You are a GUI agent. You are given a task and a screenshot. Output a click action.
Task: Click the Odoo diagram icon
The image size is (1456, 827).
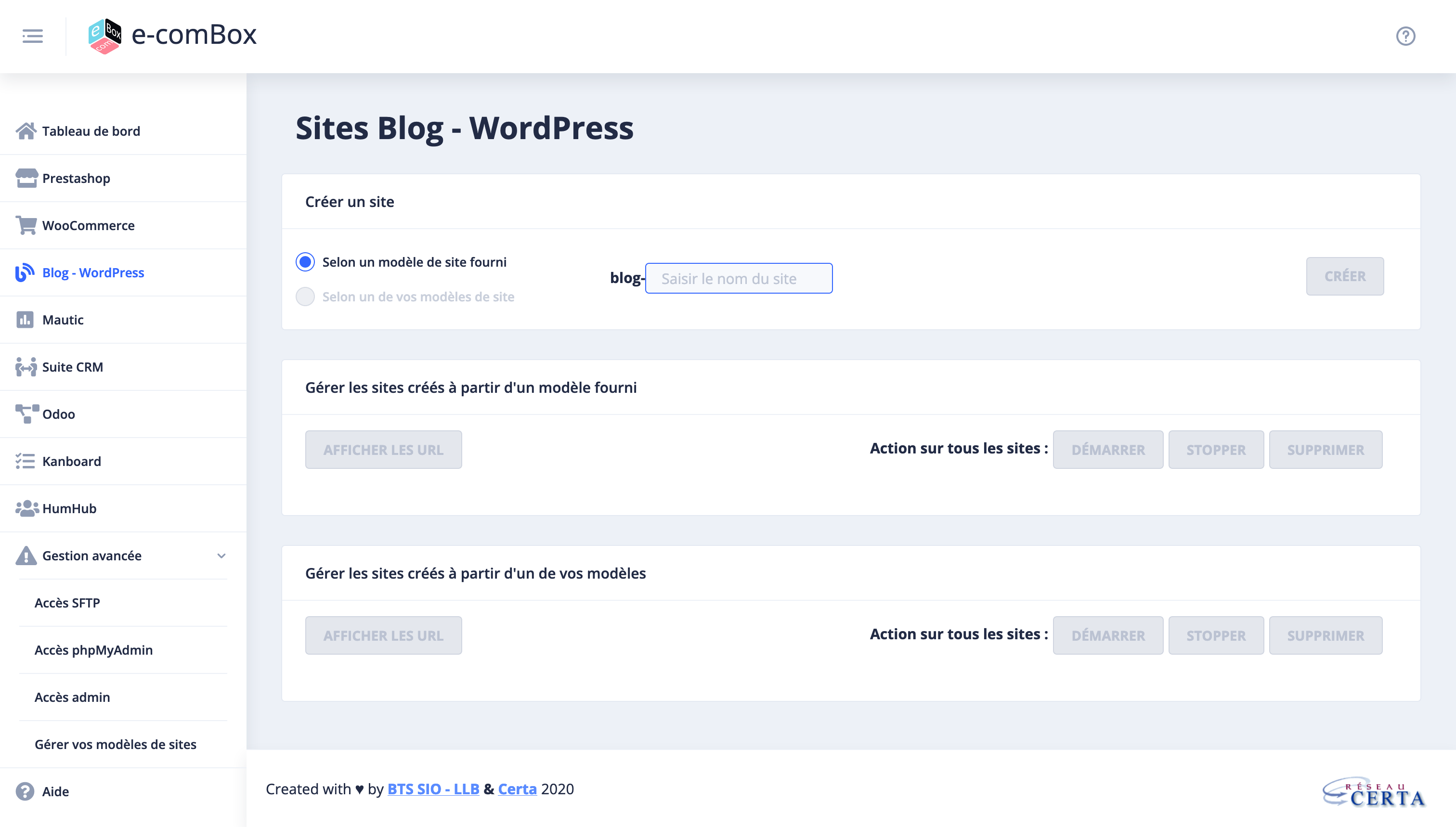pyautogui.click(x=27, y=414)
